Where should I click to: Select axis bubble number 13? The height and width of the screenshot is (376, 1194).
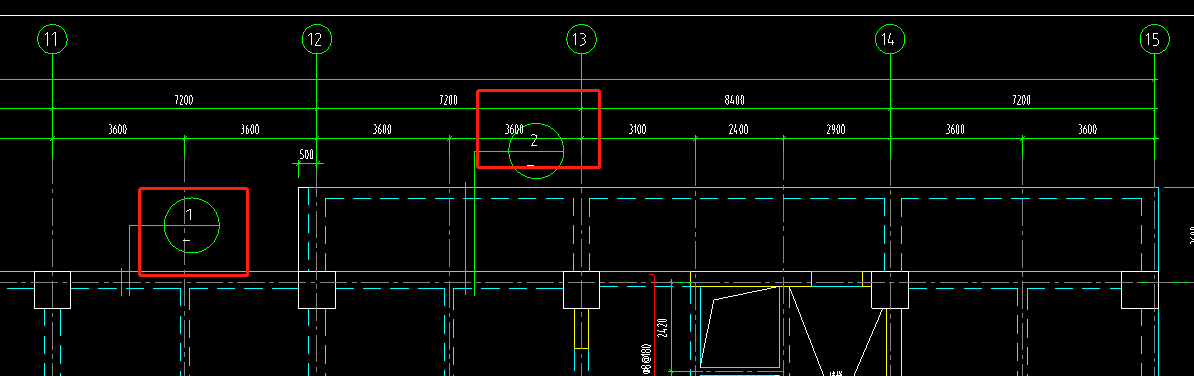(581, 39)
